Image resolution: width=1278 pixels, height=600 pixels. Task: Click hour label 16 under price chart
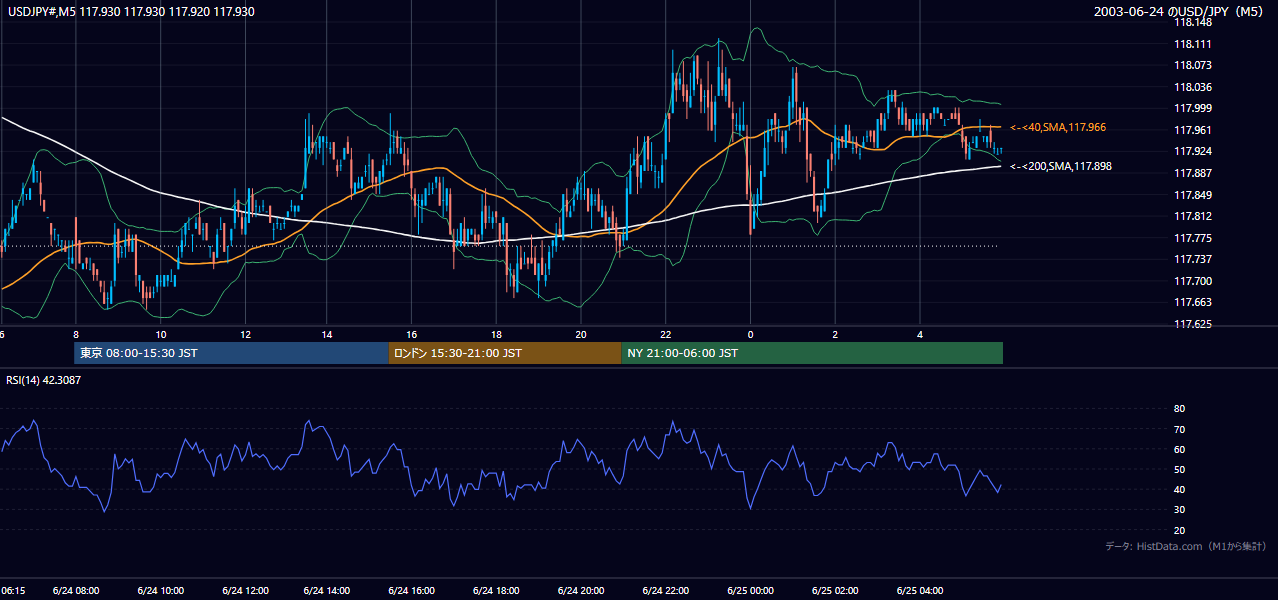coord(412,335)
